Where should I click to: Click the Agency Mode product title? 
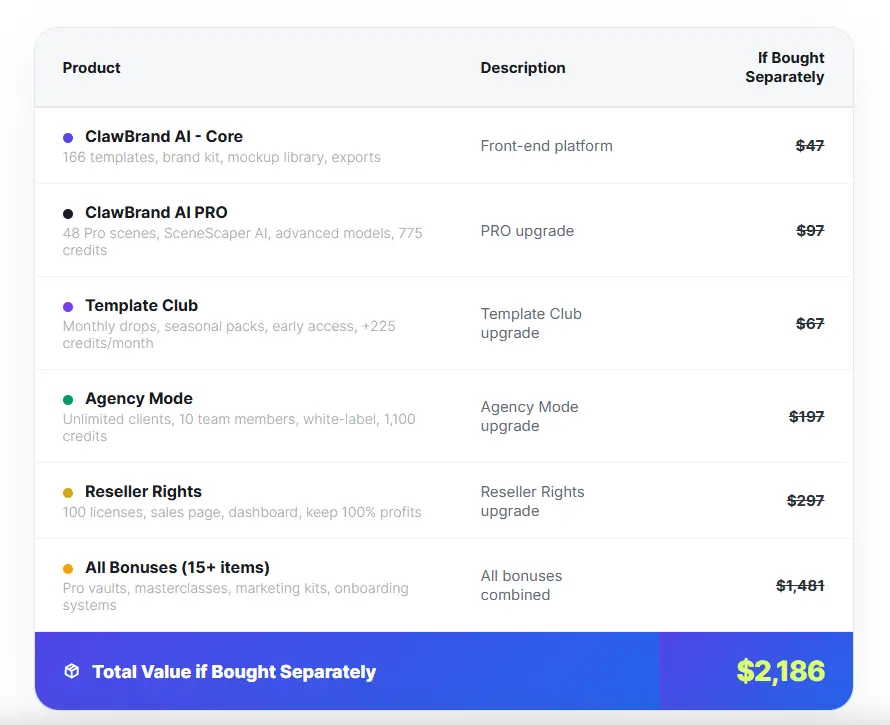coord(139,399)
